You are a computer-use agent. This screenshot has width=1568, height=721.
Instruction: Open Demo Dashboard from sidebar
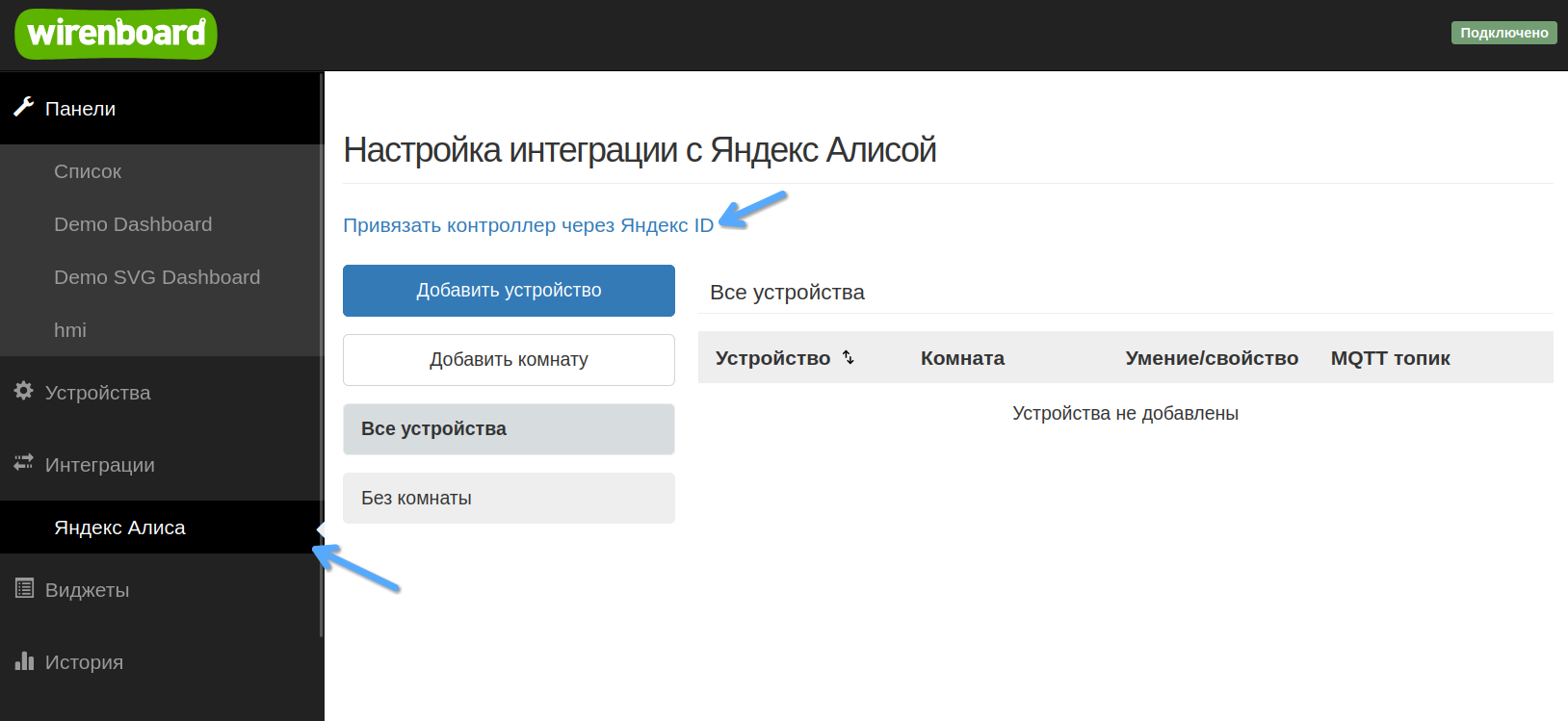point(133,224)
